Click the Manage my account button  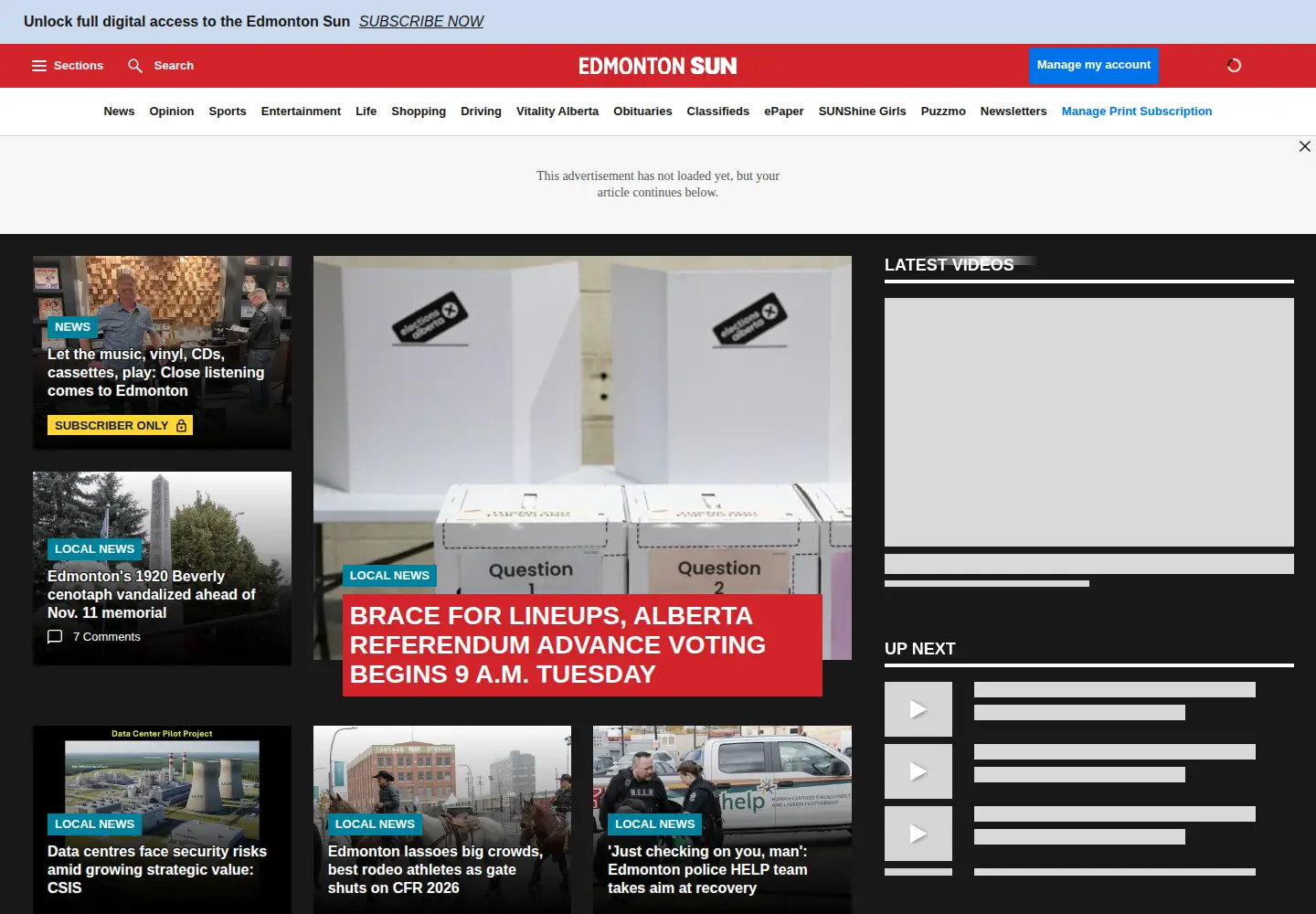click(x=1094, y=65)
